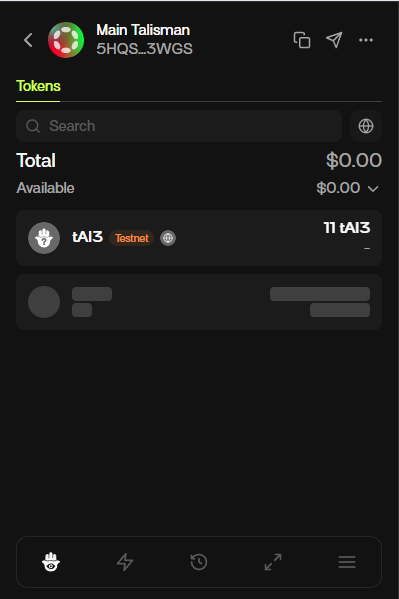399x599 pixels.
Task: Open the send funds paper plane icon
Action: tap(334, 40)
